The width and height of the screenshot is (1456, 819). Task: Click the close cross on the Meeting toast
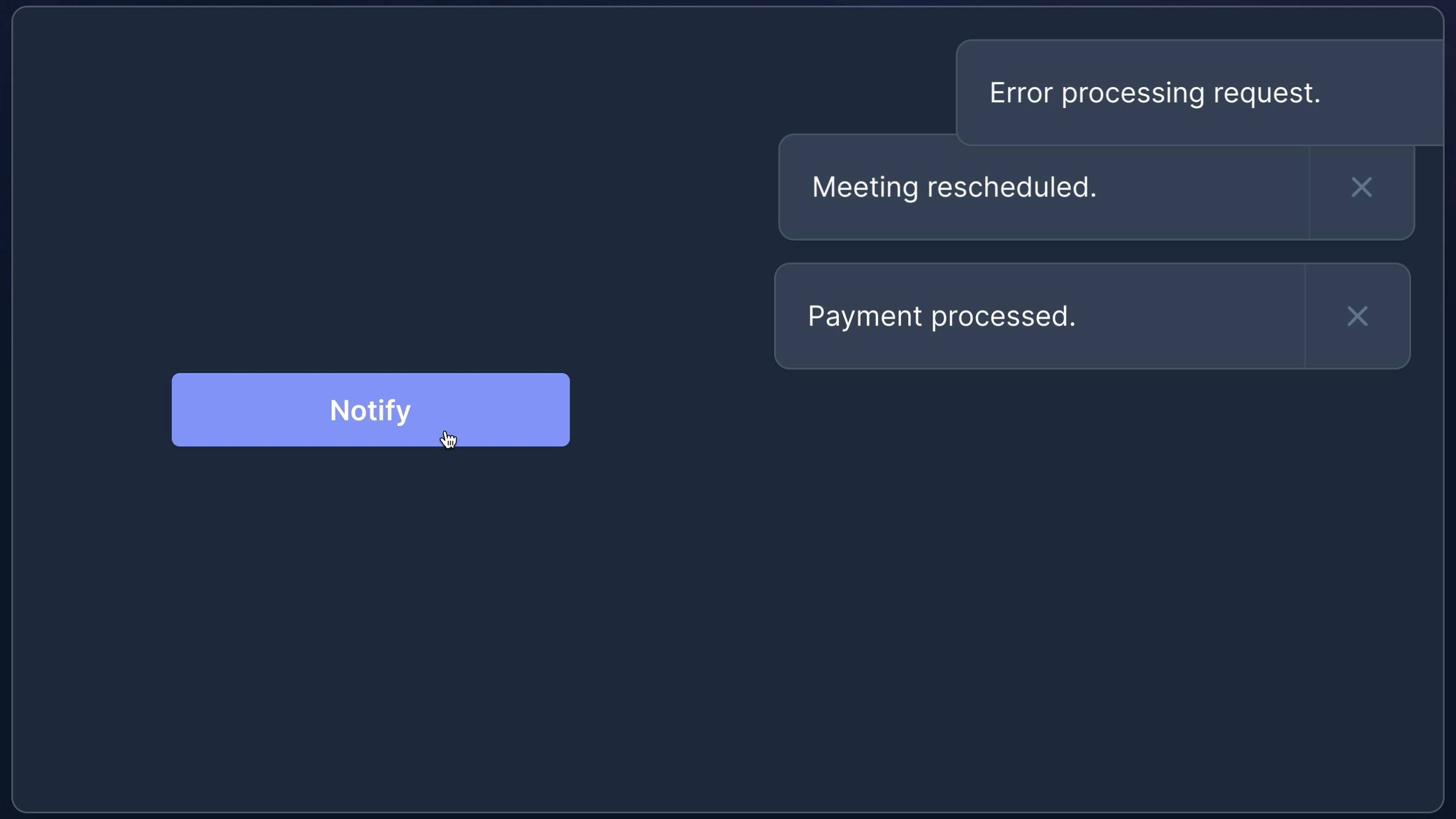point(1361,187)
